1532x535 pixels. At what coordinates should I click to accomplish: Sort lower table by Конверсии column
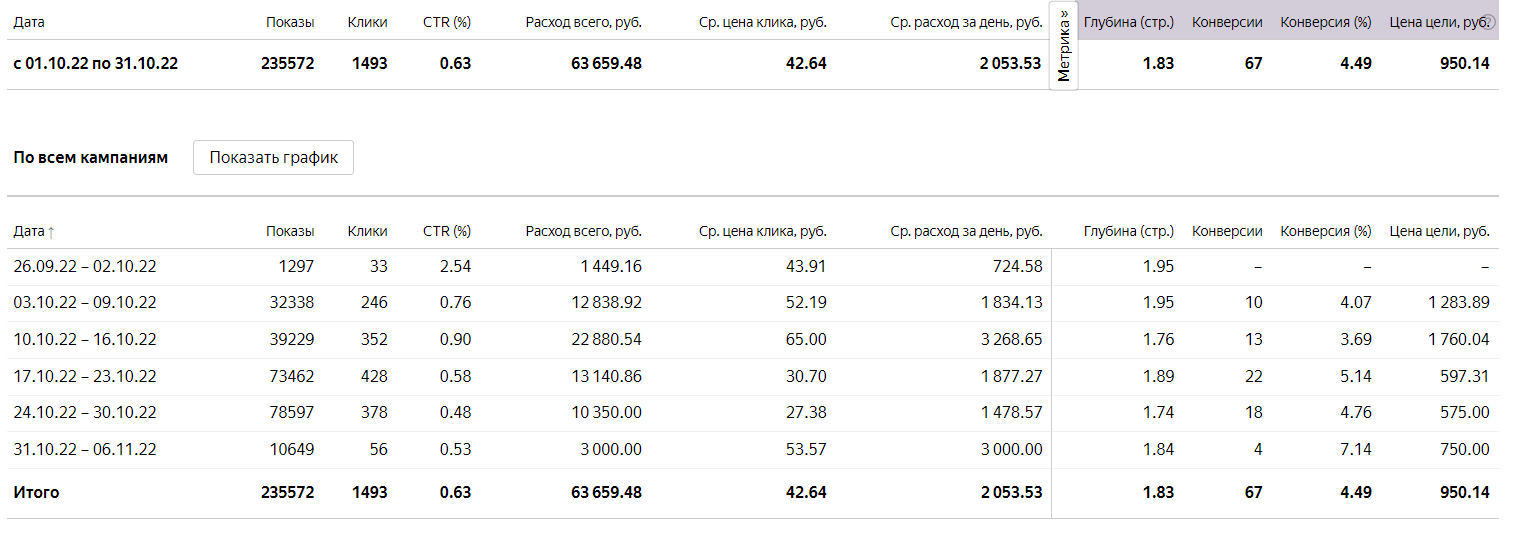tap(1227, 231)
